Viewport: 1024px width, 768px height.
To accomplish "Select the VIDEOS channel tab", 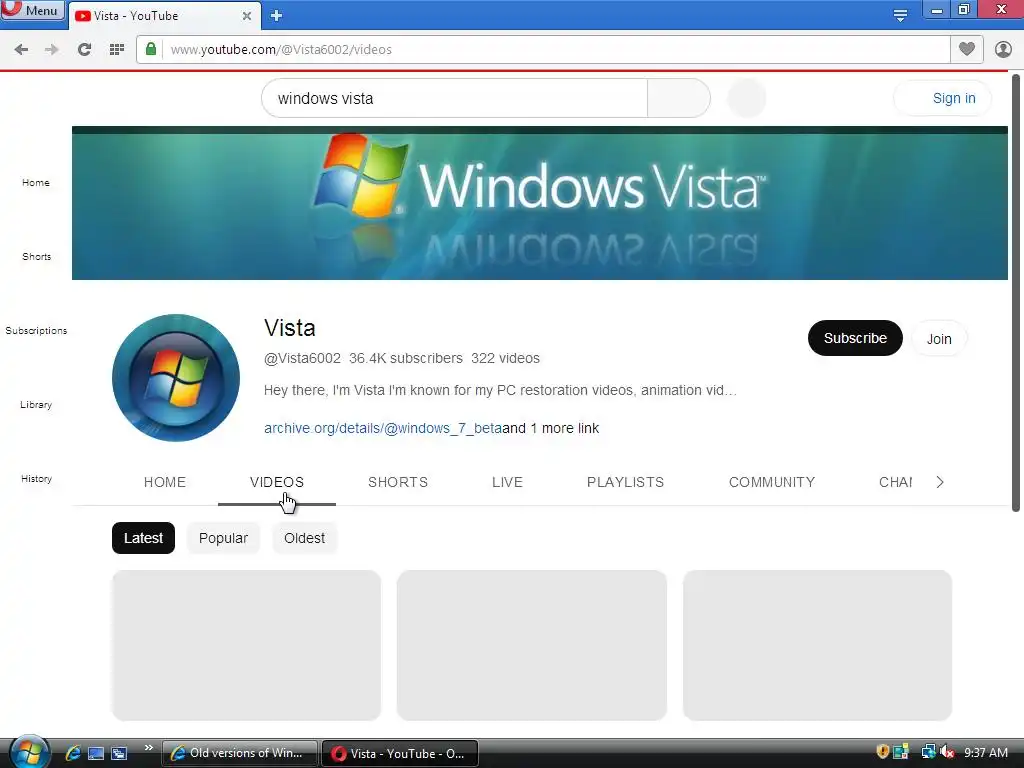I will [277, 482].
